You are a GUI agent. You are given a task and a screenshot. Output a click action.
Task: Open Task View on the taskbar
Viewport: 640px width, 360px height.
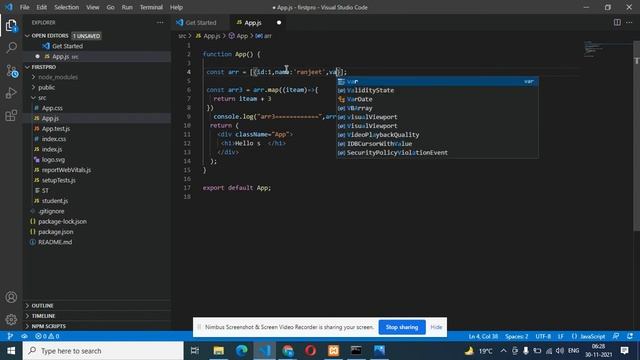click(195, 351)
